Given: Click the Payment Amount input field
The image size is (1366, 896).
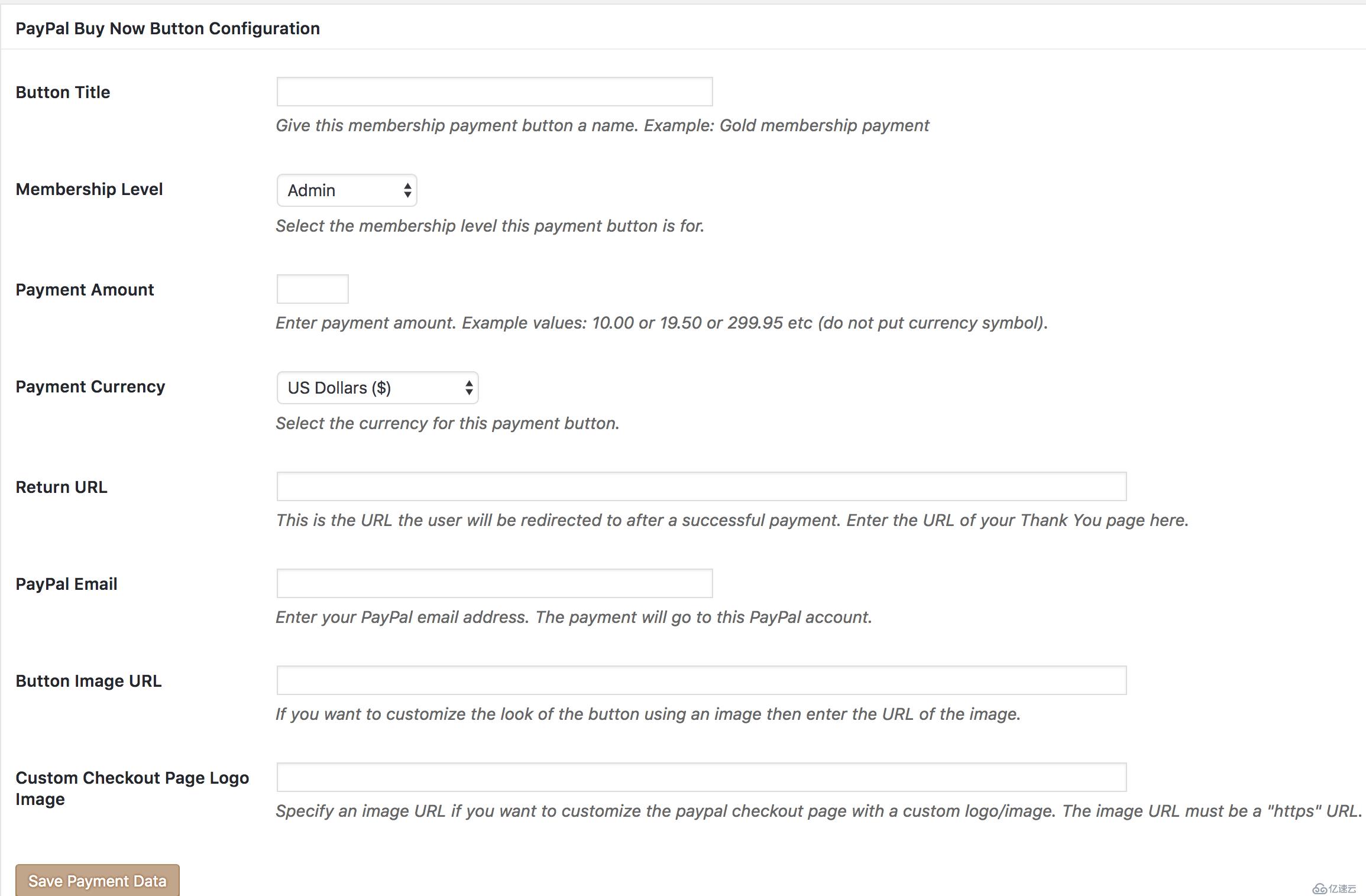Looking at the screenshot, I should pos(311,289).
